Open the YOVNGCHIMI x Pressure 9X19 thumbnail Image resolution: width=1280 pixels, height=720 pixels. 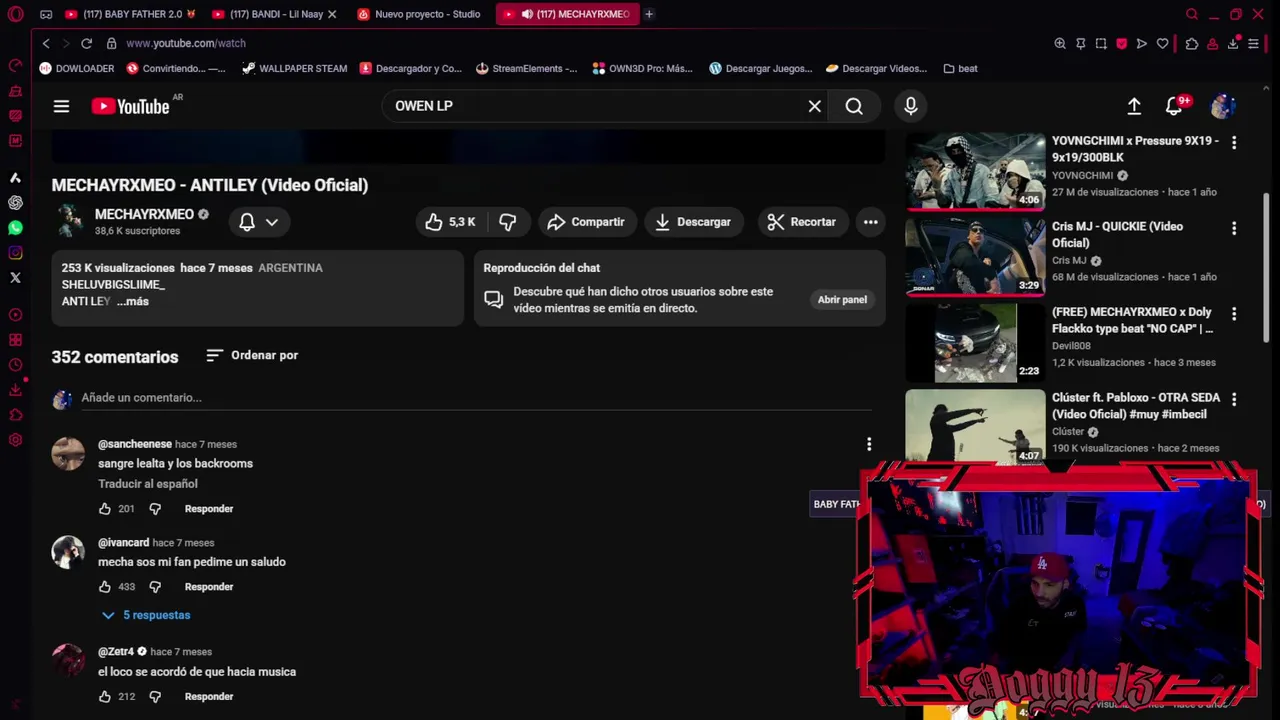pos(975,172)
